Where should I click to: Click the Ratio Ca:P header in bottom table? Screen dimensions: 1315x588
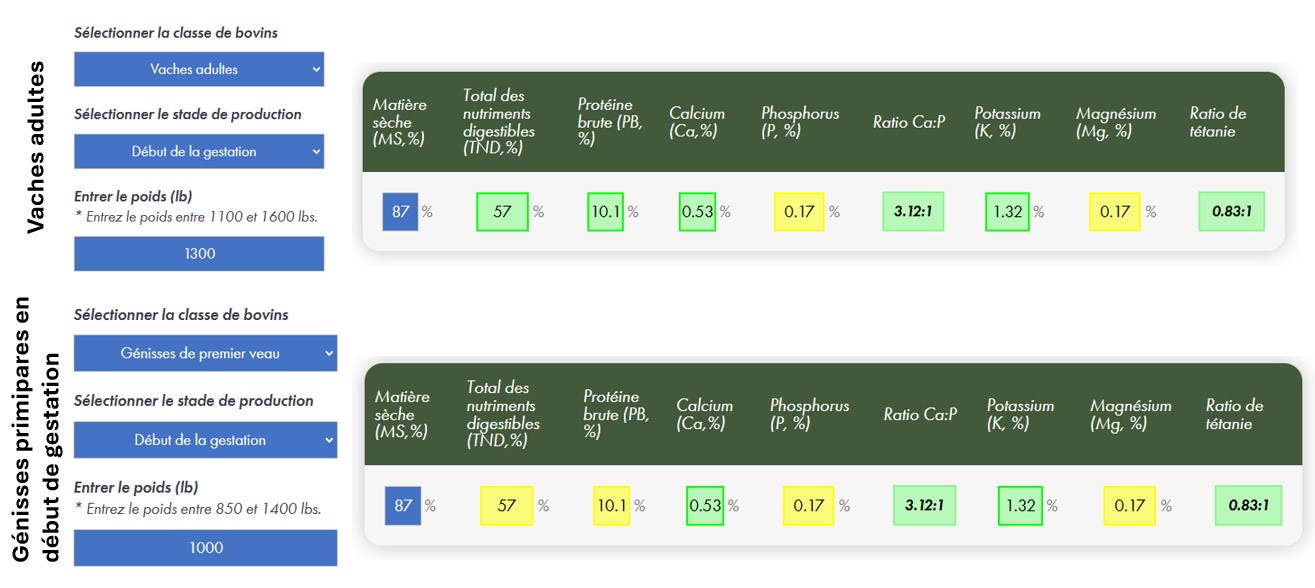(x=920, y=414)
